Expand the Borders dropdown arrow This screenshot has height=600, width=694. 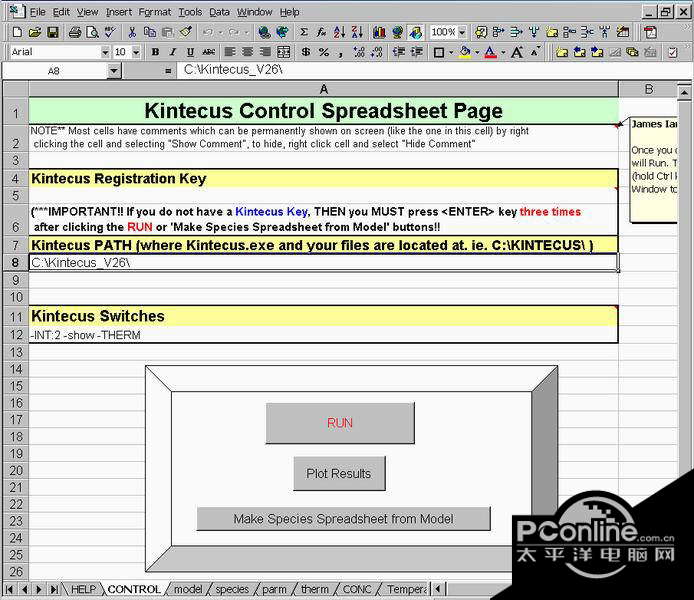point(451,52)
